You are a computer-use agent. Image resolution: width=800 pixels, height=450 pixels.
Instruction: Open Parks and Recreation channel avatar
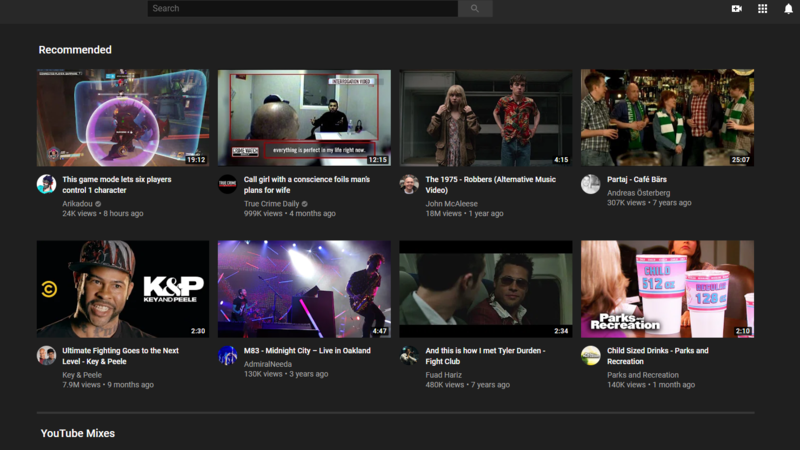point(591,356)
